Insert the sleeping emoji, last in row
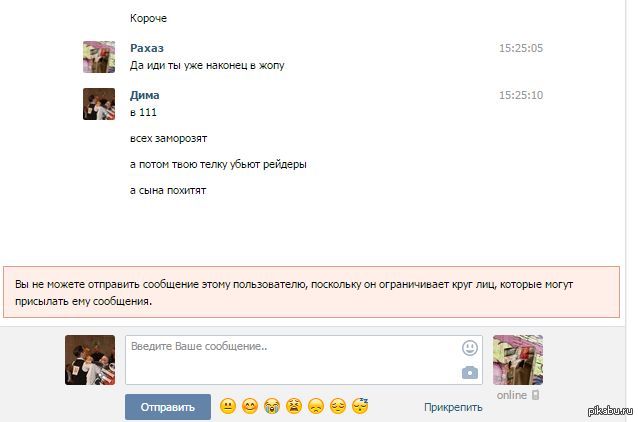 pos(360,406)
